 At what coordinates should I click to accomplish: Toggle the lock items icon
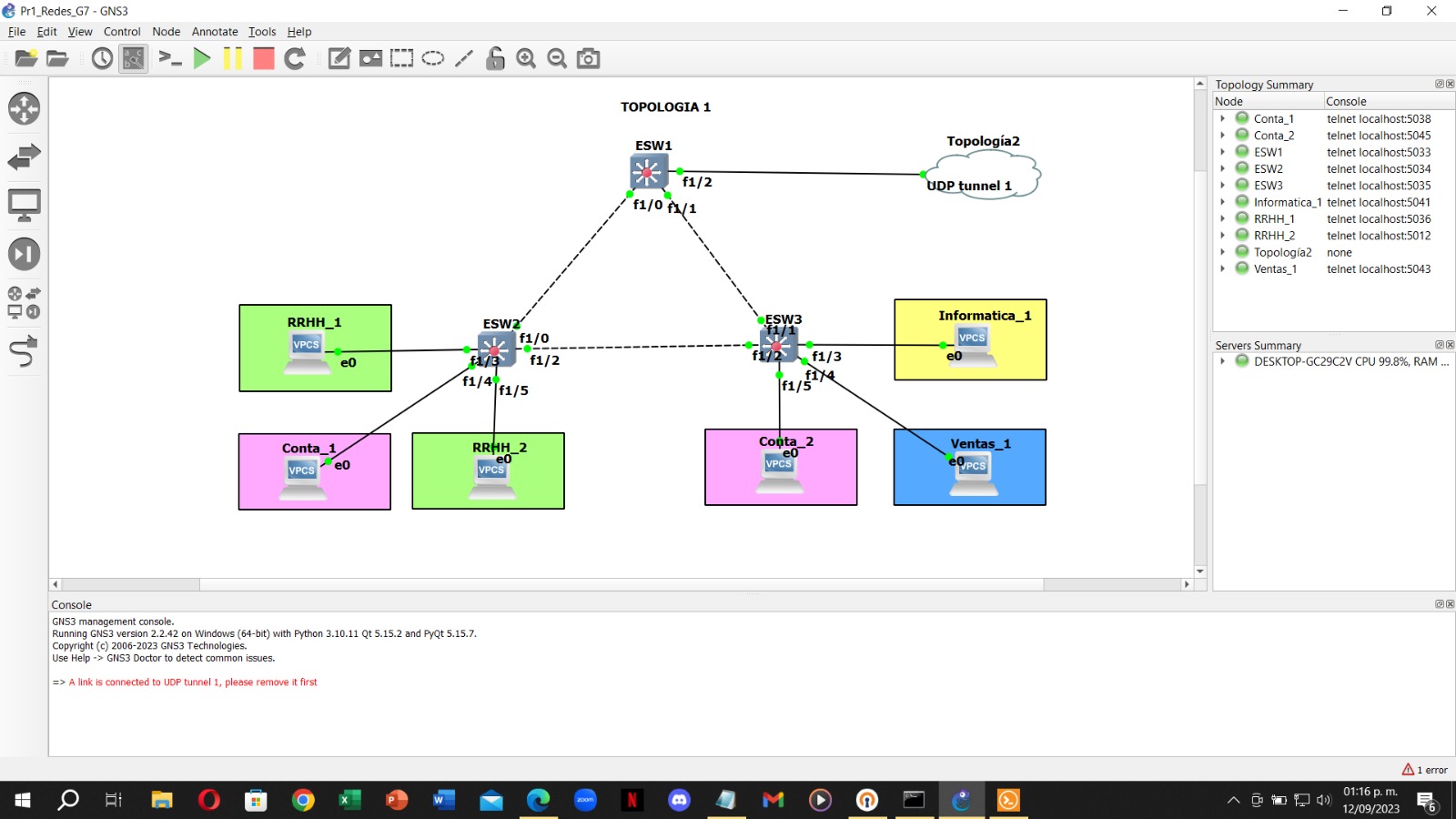[494, 57]
